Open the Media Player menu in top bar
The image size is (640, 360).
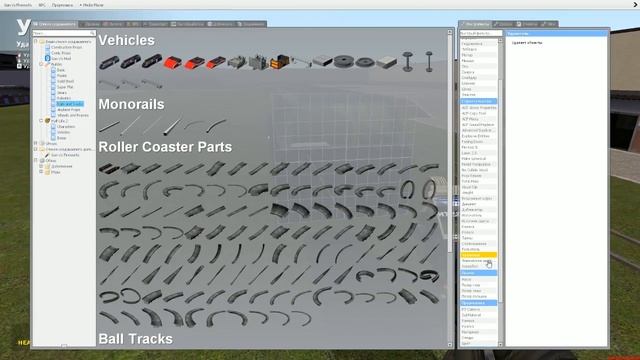pos(91,5)
